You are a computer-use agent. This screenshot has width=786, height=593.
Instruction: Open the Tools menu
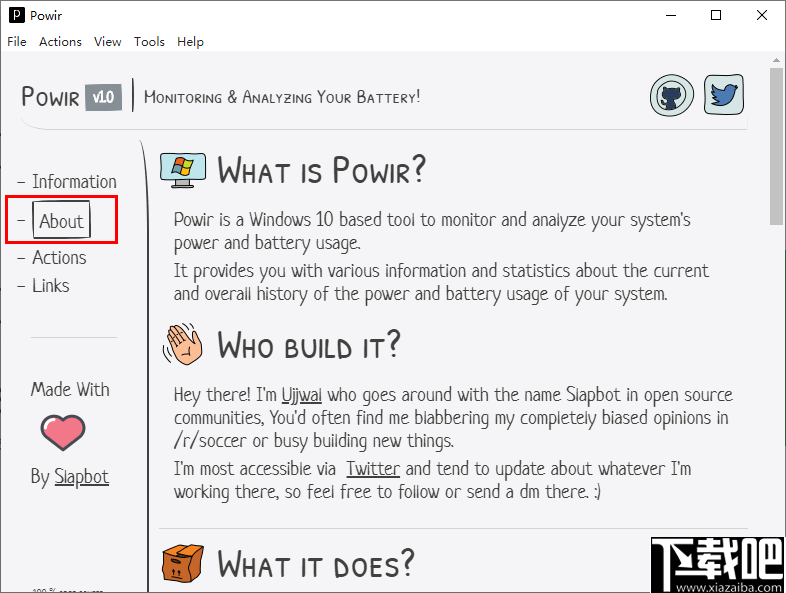click(149, 42)
